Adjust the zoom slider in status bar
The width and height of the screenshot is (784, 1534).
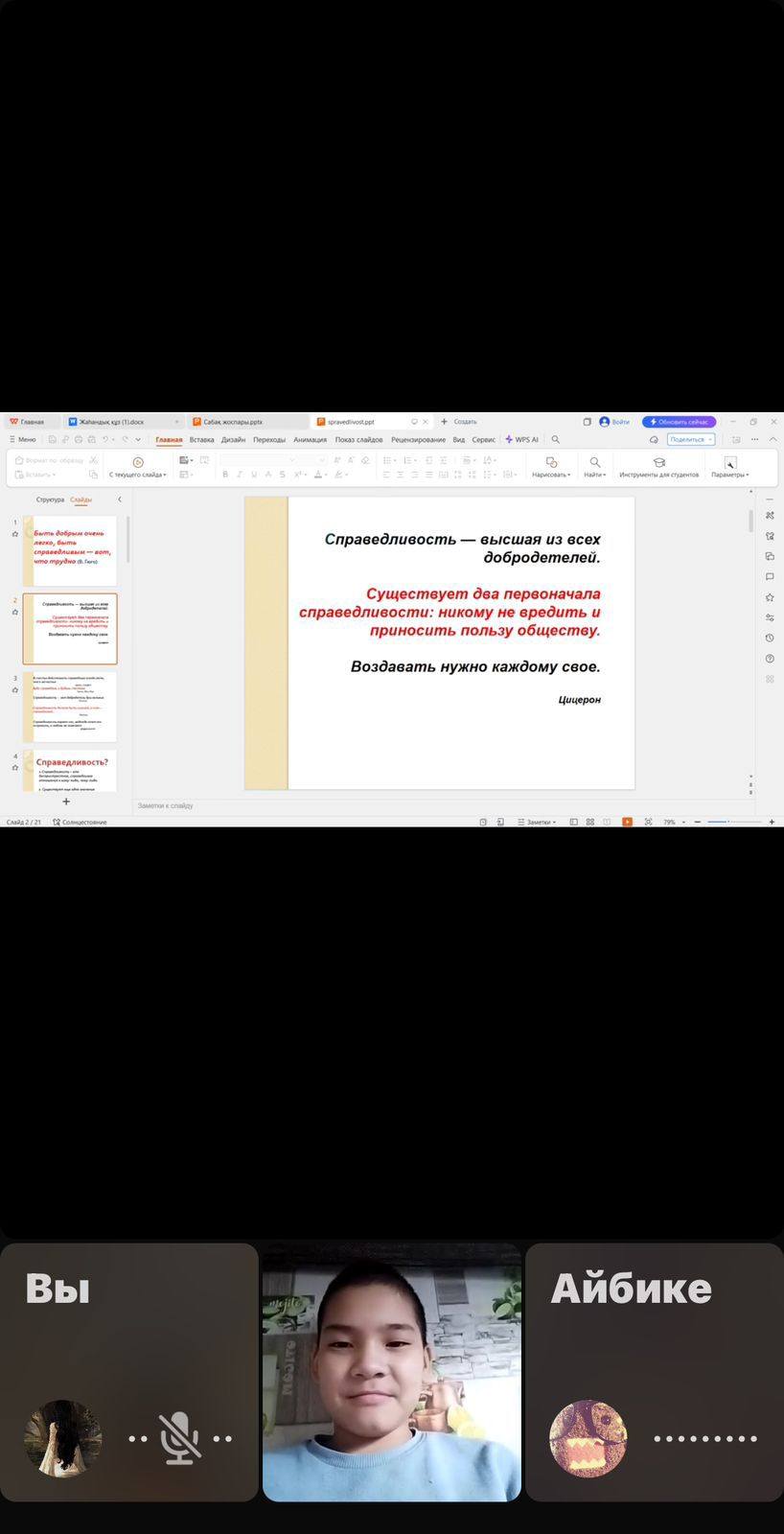[728, 822]
